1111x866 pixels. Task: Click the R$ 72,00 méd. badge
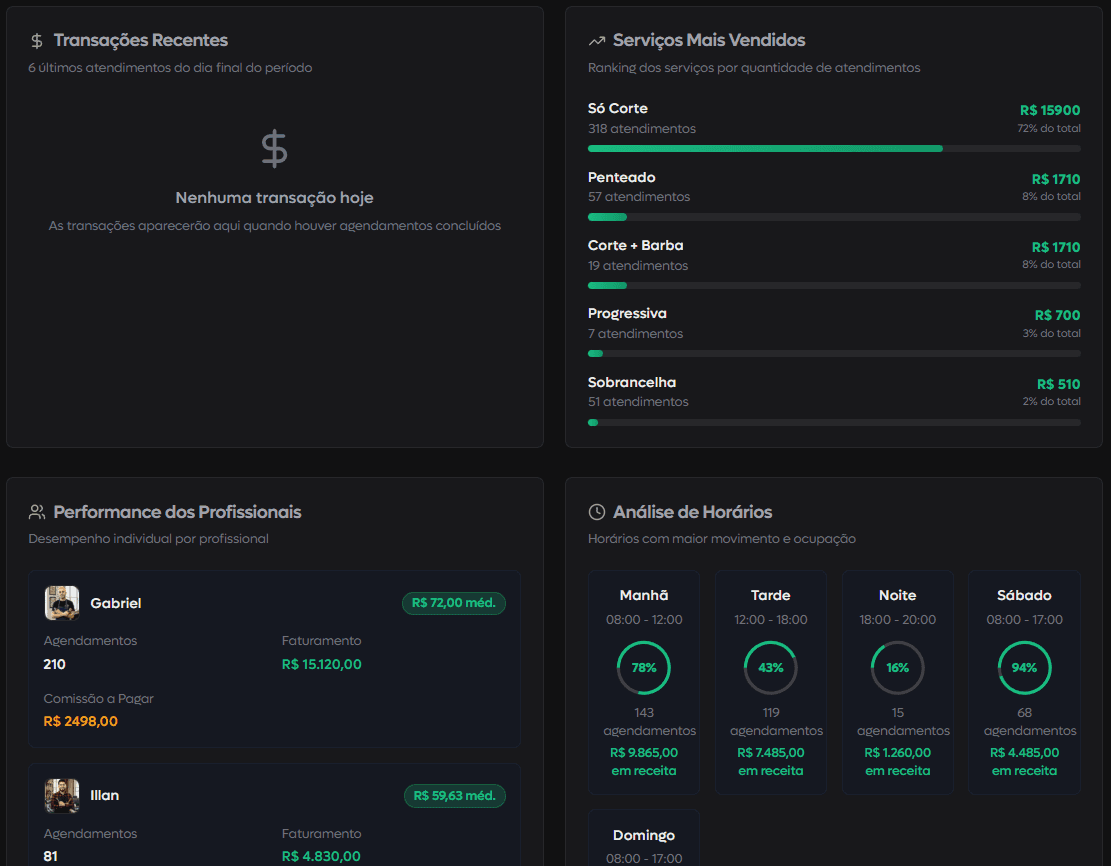(453, 603)
